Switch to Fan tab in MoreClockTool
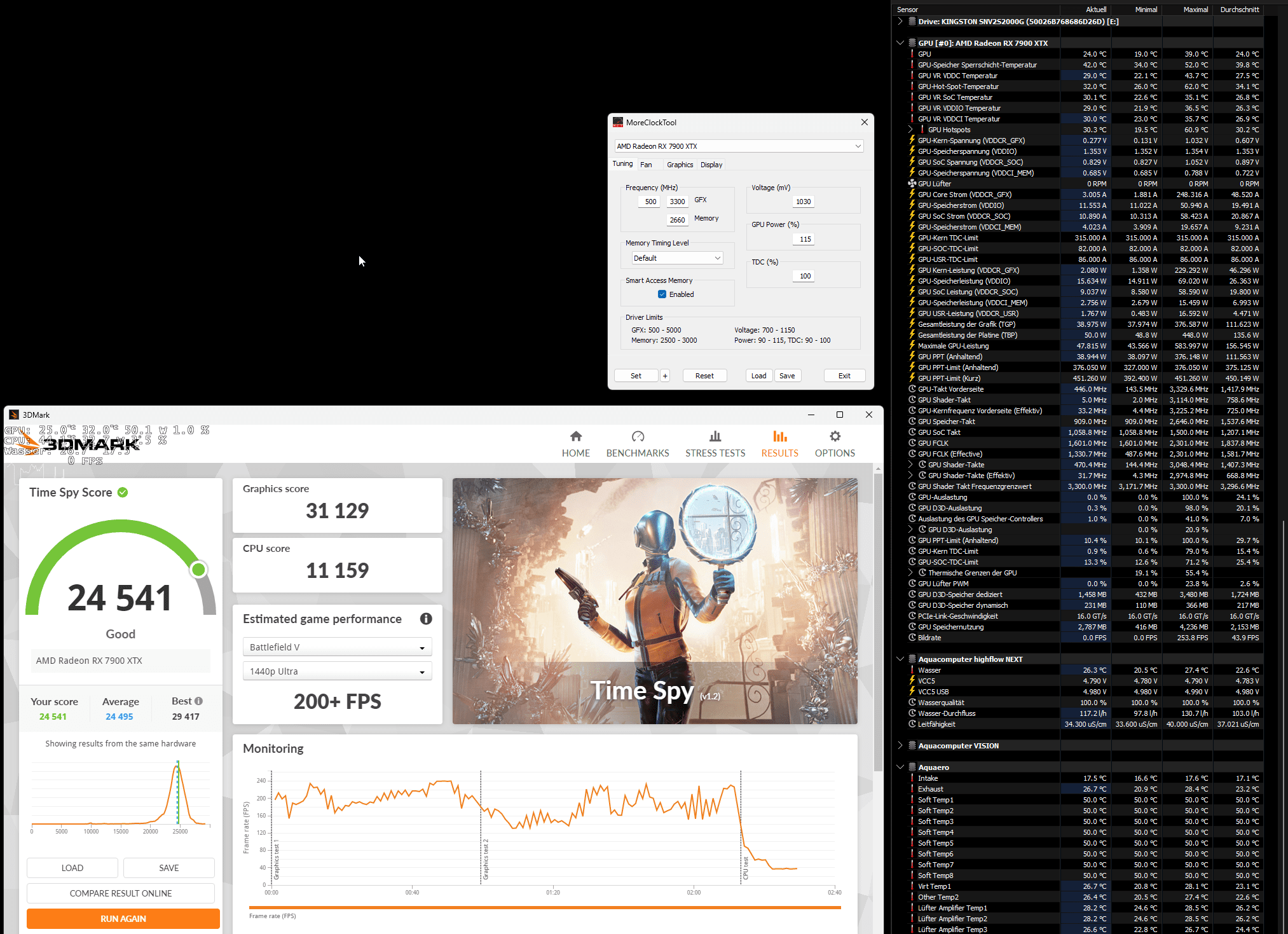This screenshot has height=934, width=1288. tap(646, 165)
